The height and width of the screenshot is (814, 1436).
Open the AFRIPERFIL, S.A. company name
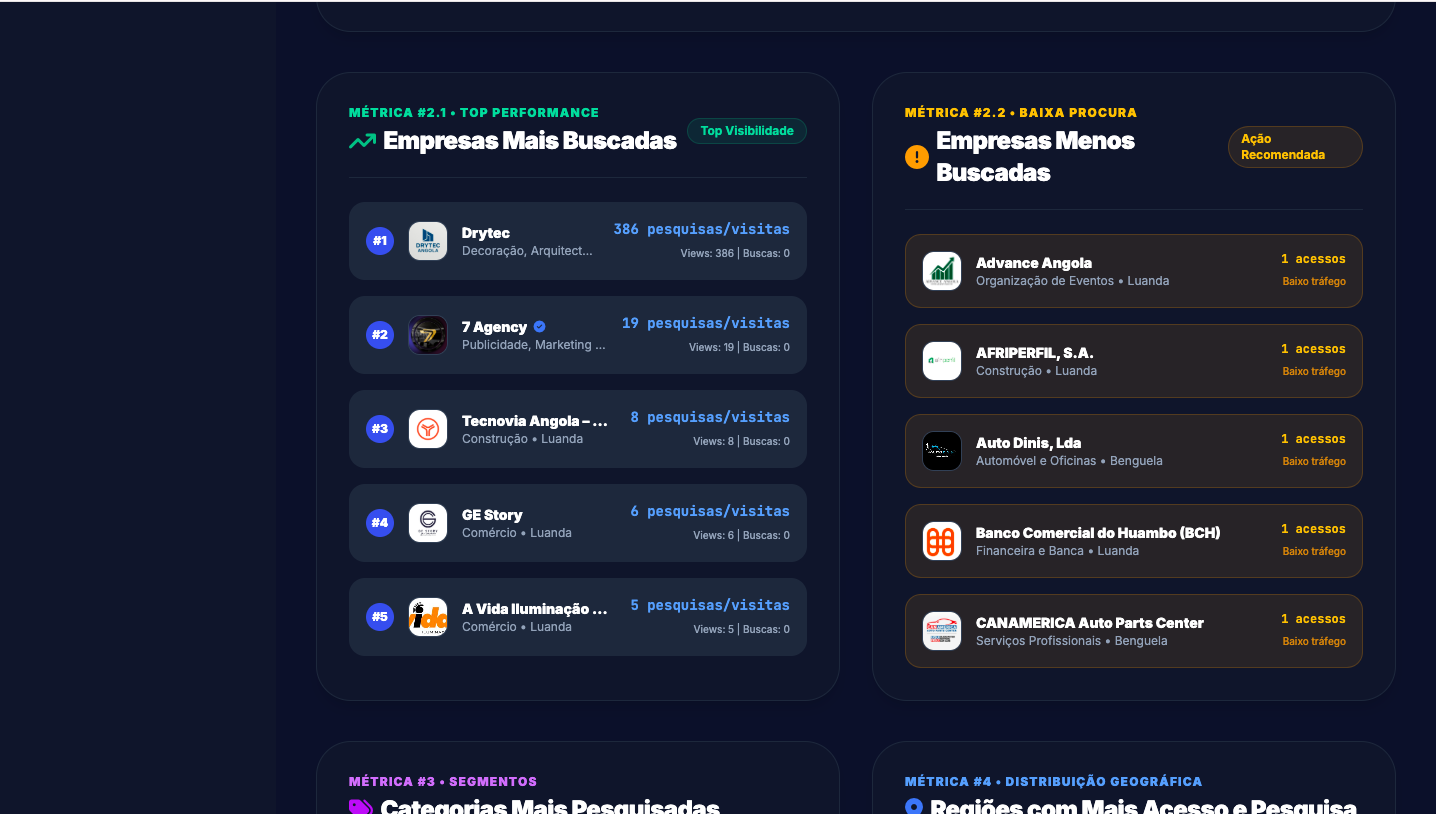[x=1035, y=353]
